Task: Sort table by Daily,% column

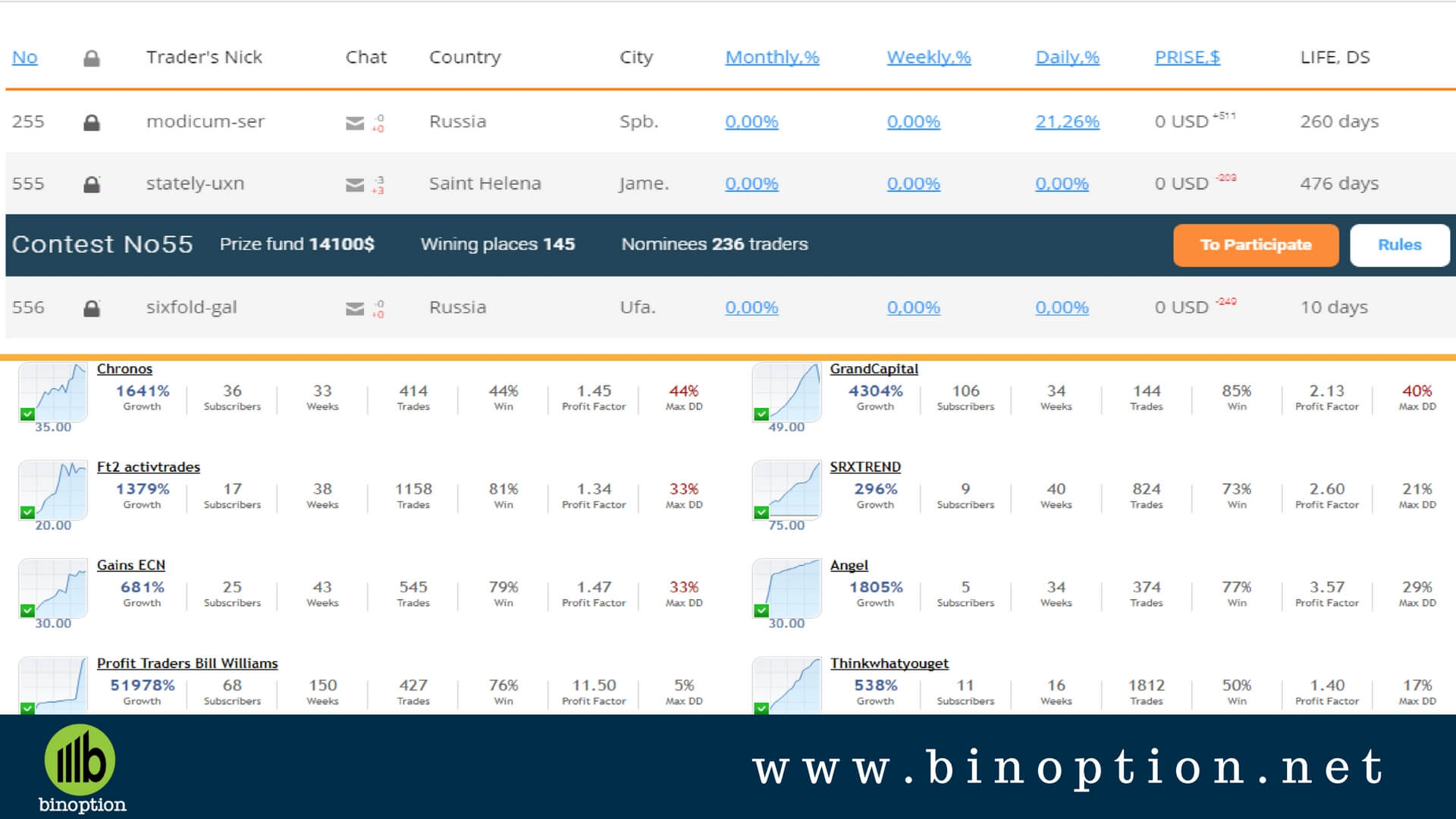Action: click(x=1067, y=58)
